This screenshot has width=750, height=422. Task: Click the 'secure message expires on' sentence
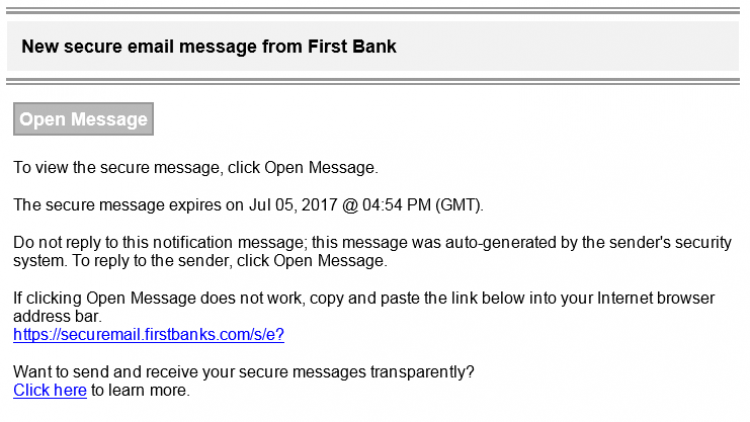248,205
